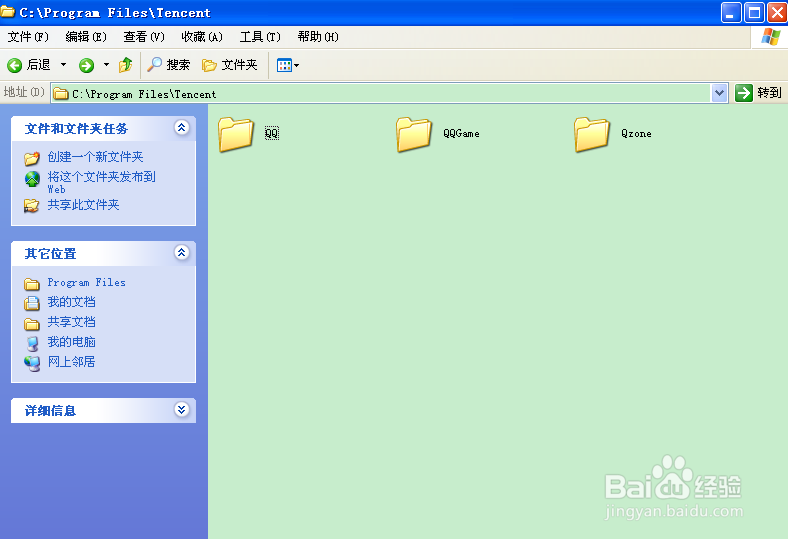Collapse the 文件和文件夹任务 panel

[x=181, y=128]
